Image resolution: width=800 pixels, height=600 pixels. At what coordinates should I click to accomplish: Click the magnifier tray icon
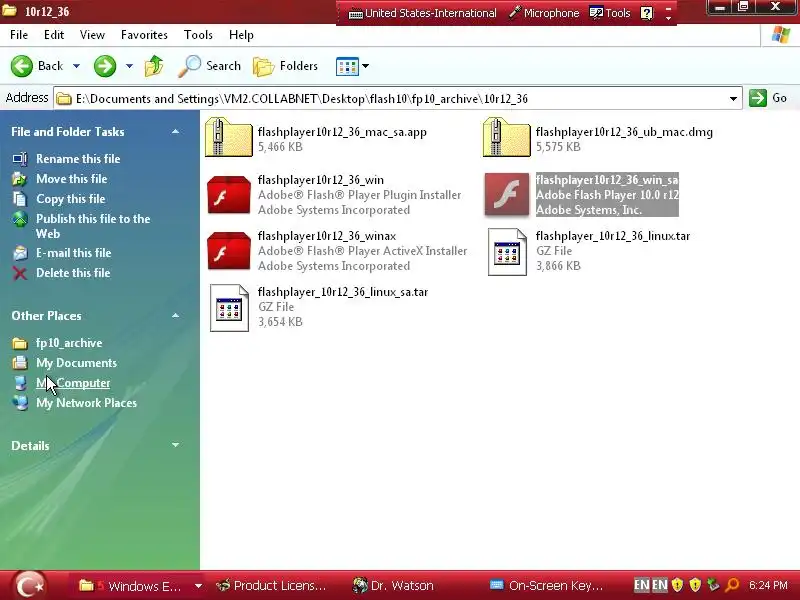pos(732,585)
